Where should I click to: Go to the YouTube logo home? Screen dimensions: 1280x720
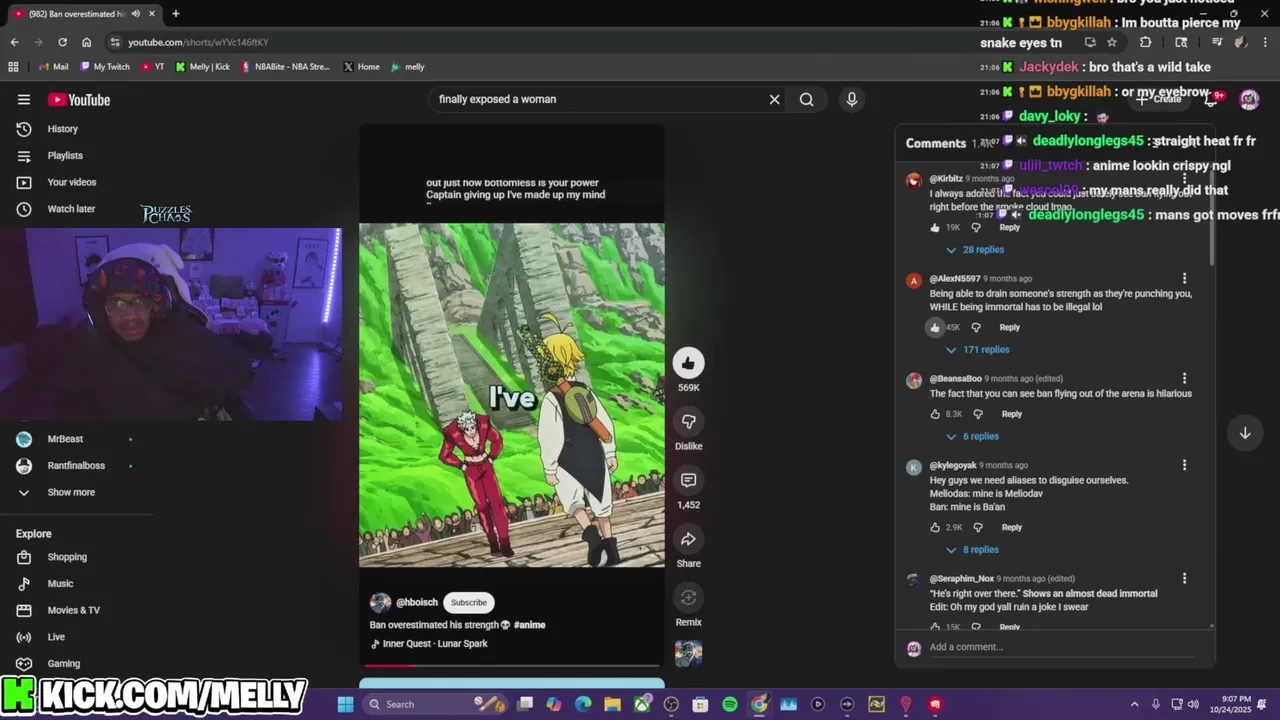point(79,99)
